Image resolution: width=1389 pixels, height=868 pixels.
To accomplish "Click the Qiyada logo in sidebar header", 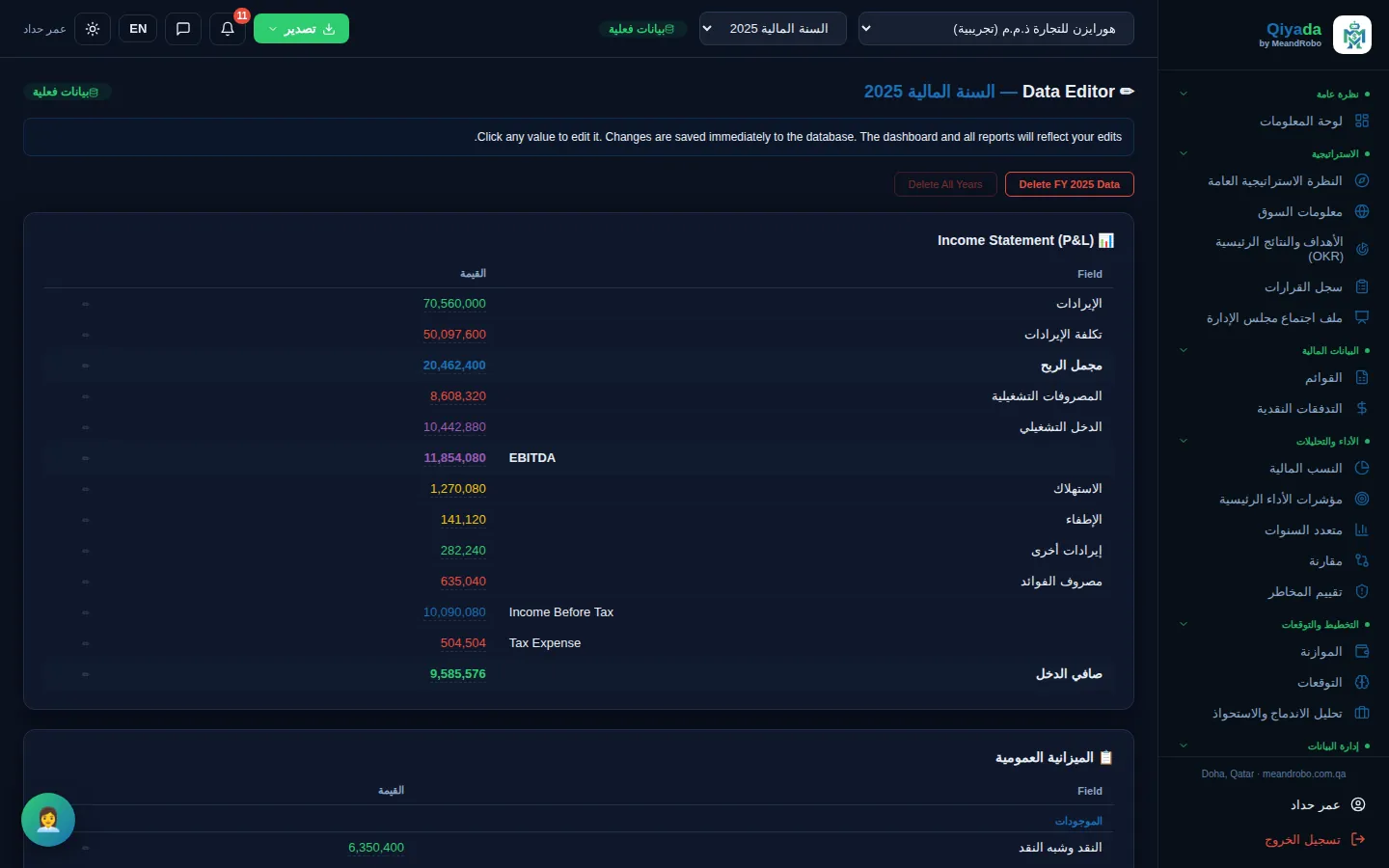I will click(1352, 35).
